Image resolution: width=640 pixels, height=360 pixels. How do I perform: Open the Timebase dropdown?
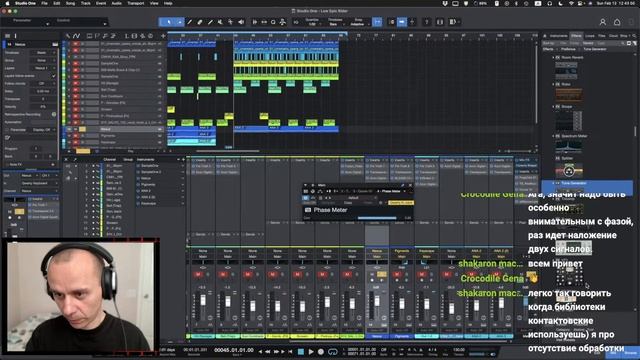click(x=335, y=22)
